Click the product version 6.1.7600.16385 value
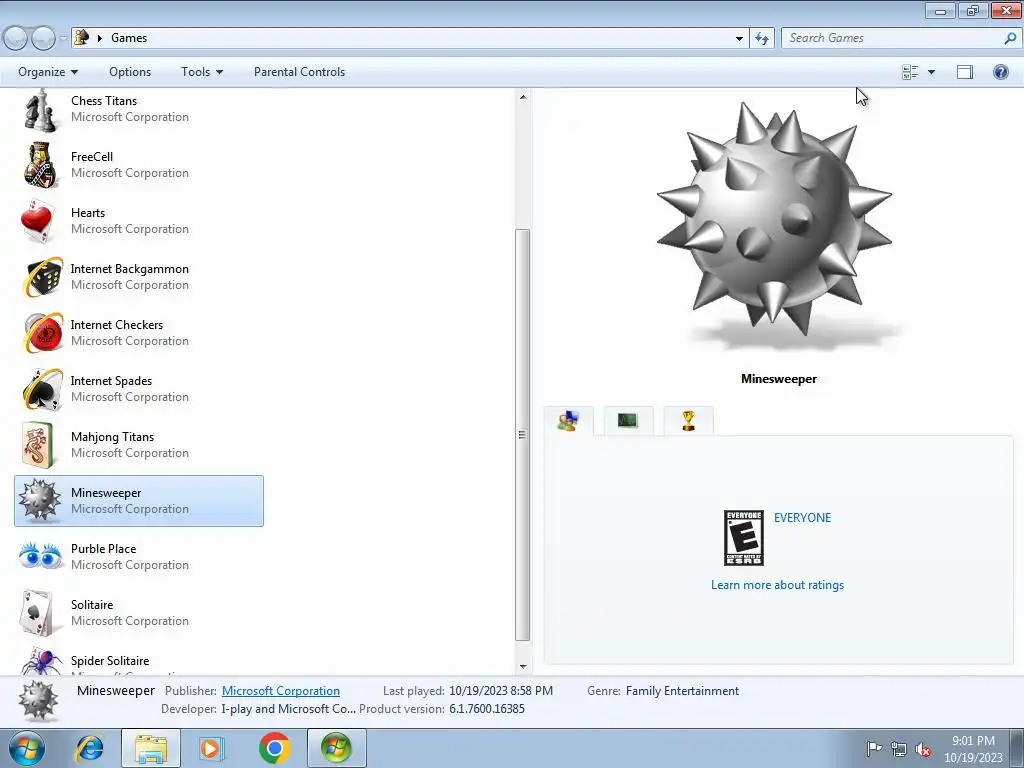Screen dimensions: 1024x768 pos(487,709)
